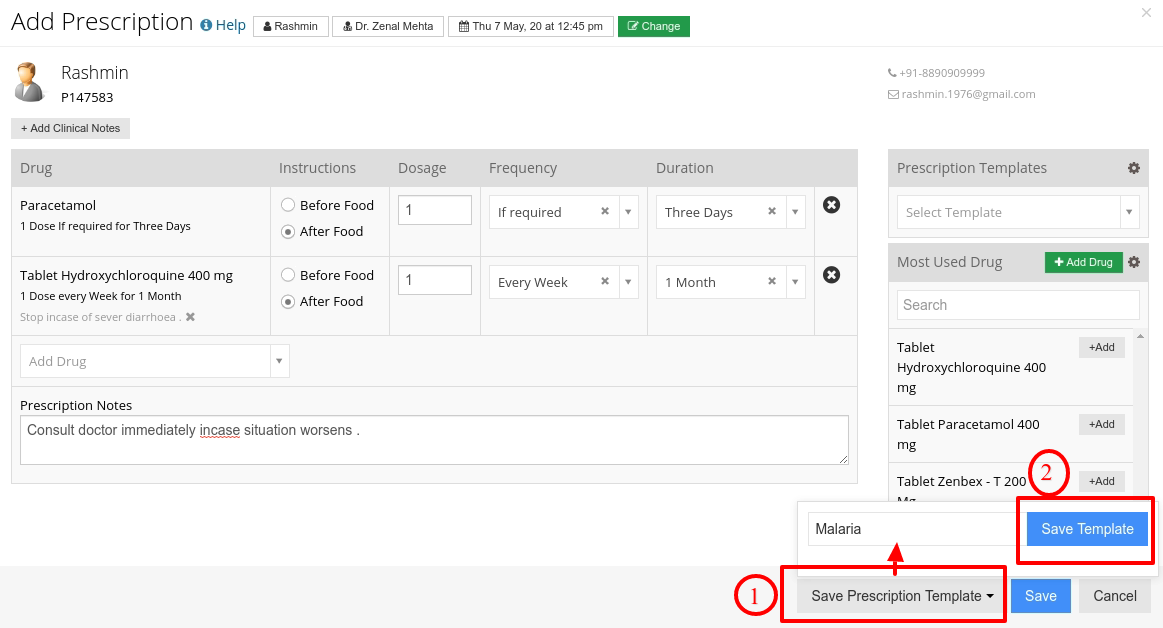Click the patient ID P147583

tap(87, 97)
